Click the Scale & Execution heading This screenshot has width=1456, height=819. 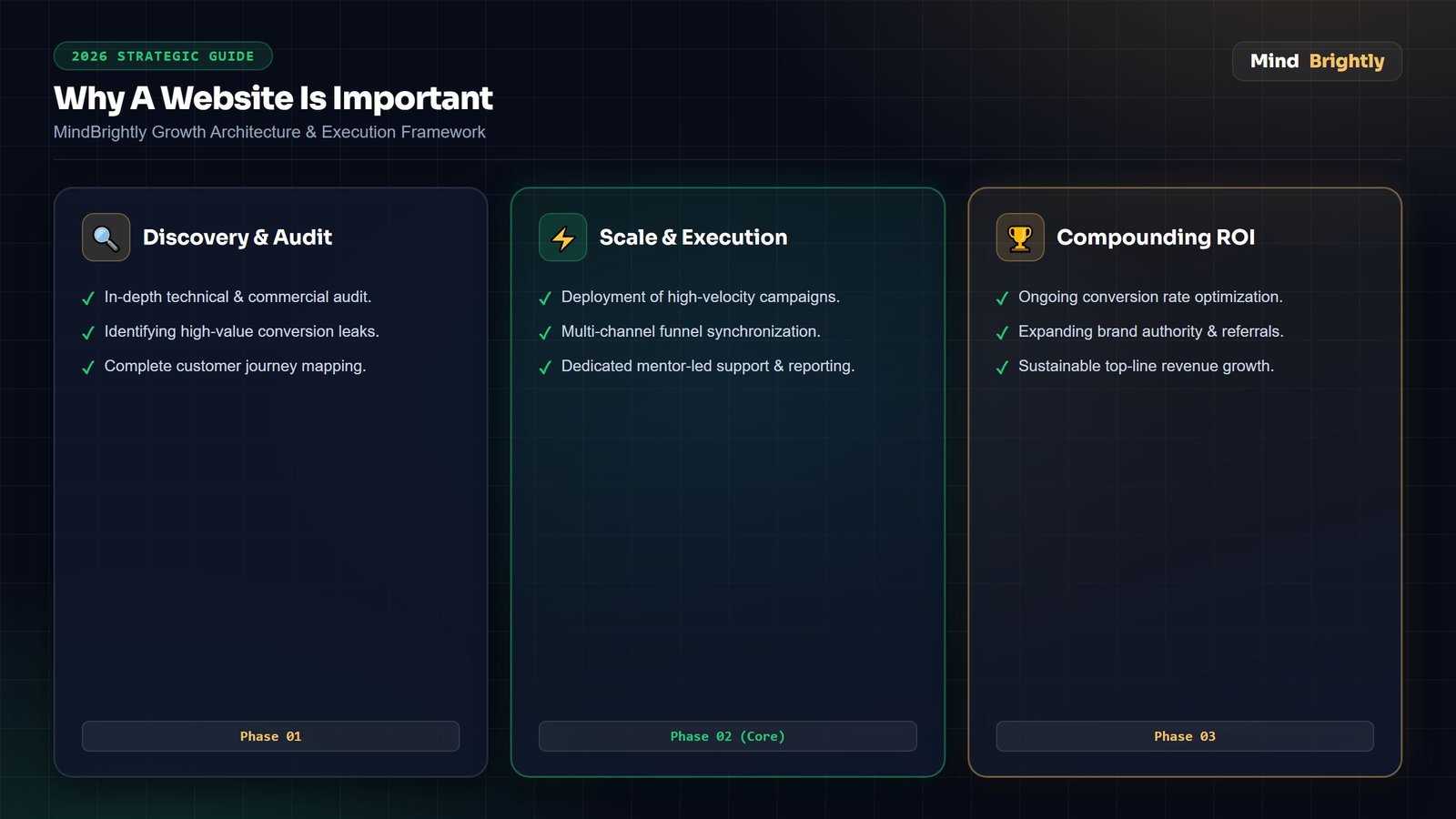tap(693, 238)
